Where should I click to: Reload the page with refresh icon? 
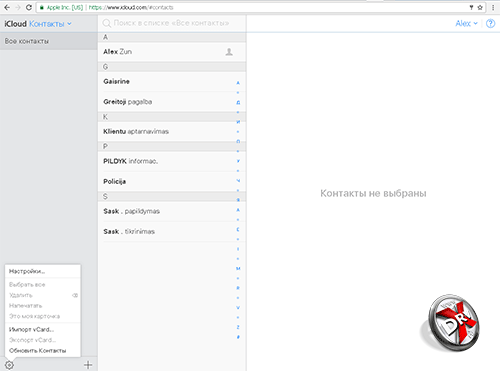coord(29,7)
